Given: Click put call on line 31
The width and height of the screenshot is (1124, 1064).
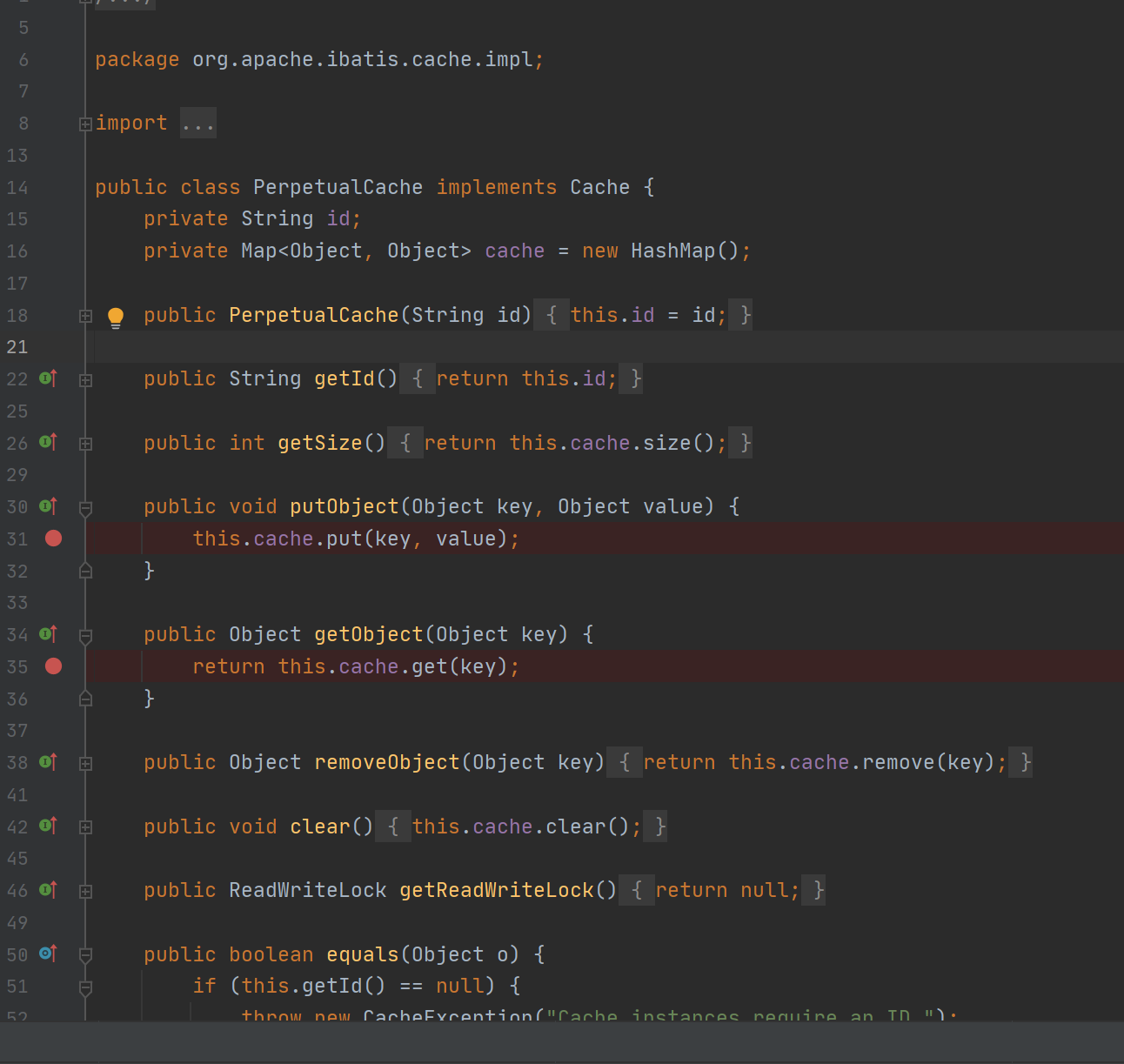Looking at the screenshot, I should (344, 539).
